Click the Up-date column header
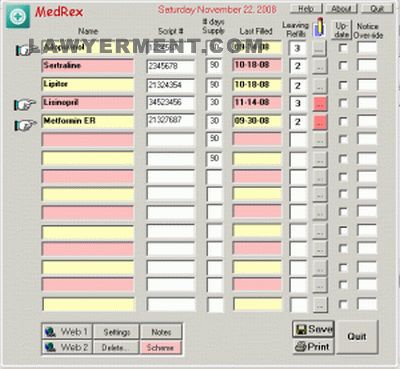This screenshot has height=369, width=400. [342, 30]
